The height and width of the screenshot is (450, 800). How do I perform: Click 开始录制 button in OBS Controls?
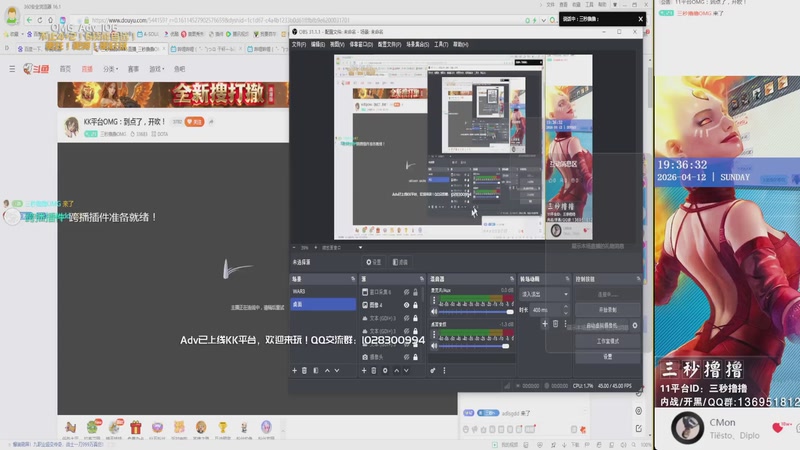click(607, 310)
